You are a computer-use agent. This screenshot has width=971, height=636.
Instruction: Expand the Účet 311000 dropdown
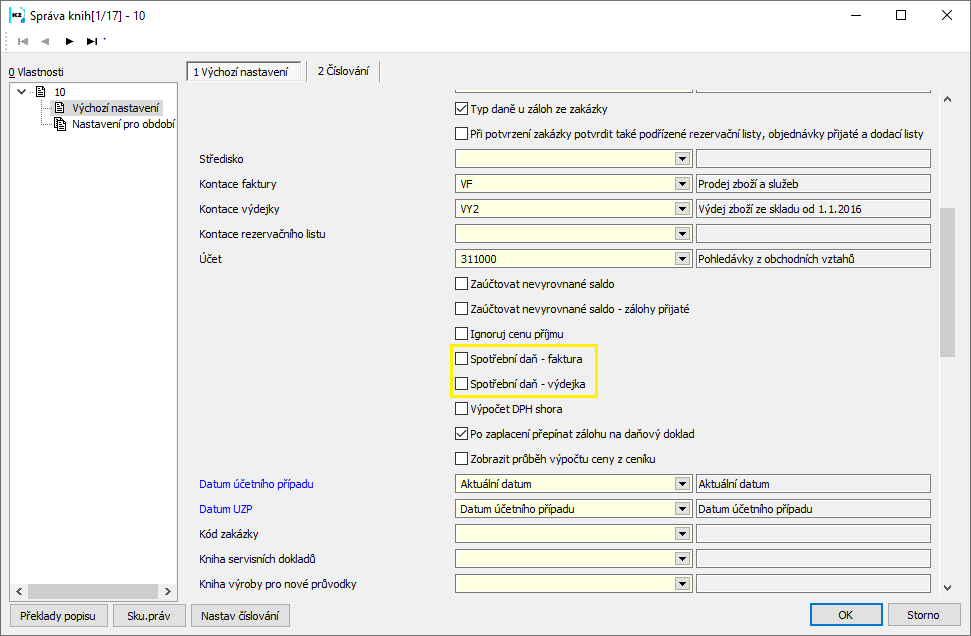[x=682, y=259]
